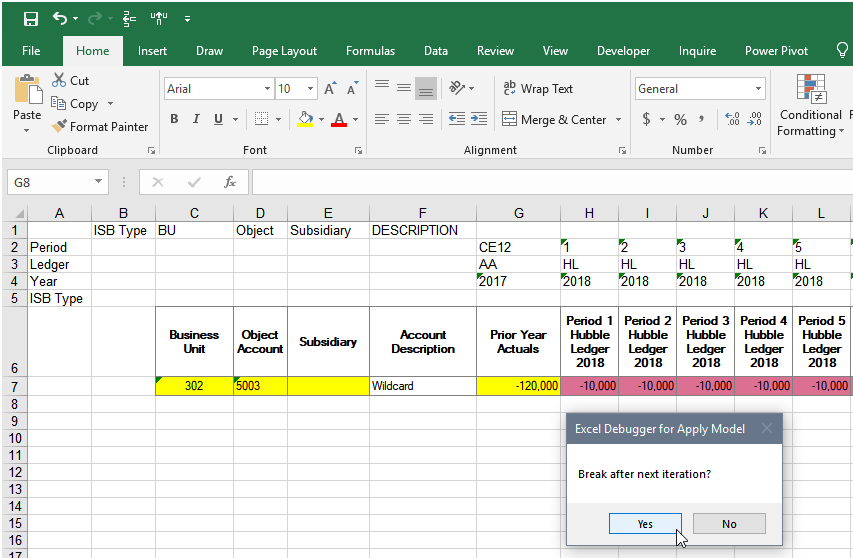853x558 pixels.
Task: Open the Page Layout tab
Action: (x=284, y=51)
